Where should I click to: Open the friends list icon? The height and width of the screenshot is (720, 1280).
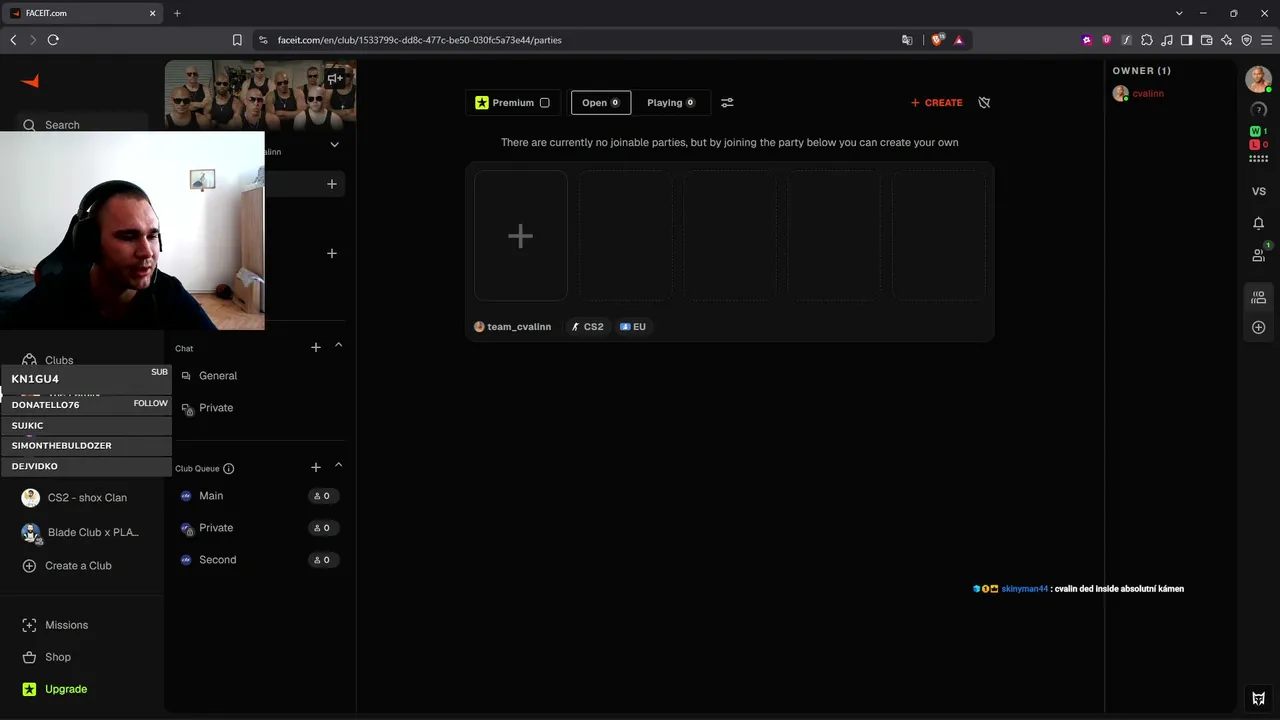(x=1259, y=255)
